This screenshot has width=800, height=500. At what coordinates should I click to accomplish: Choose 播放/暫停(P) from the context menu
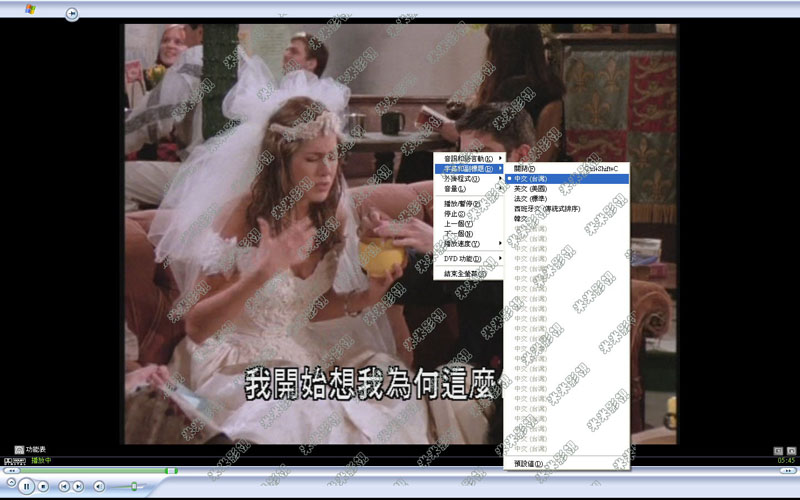[468, 204]
